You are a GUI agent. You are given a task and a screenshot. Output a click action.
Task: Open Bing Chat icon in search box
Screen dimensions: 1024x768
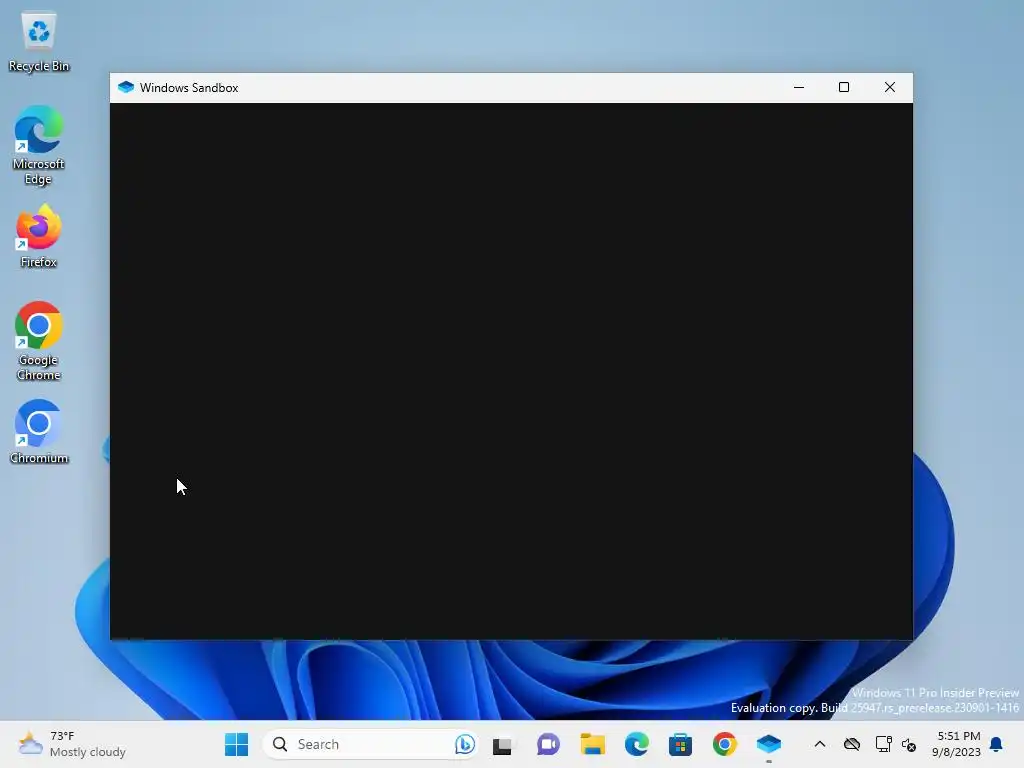464,744
